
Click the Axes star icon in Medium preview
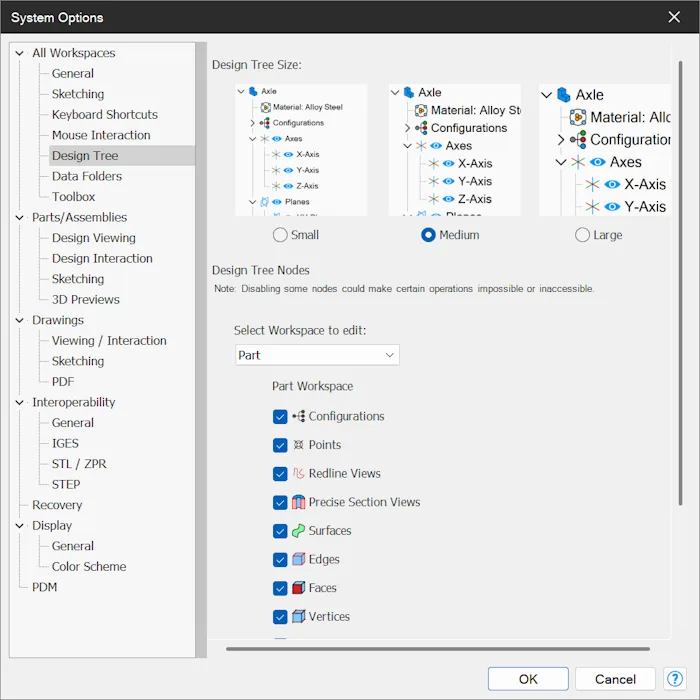(421, 146)
